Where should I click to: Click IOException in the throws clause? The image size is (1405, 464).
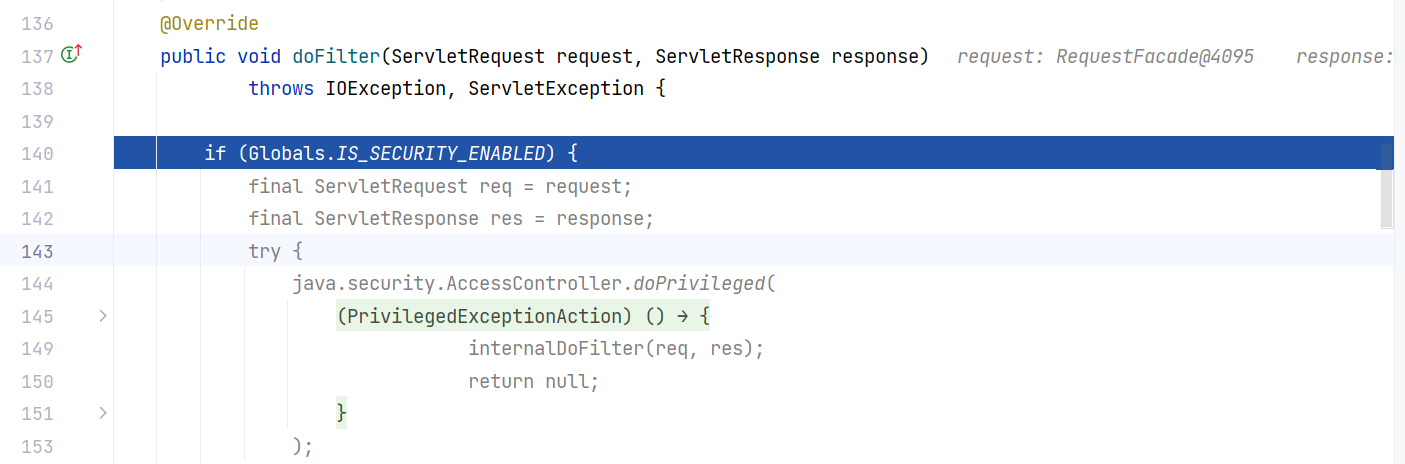pyautogui.click(x=386, y=89)
